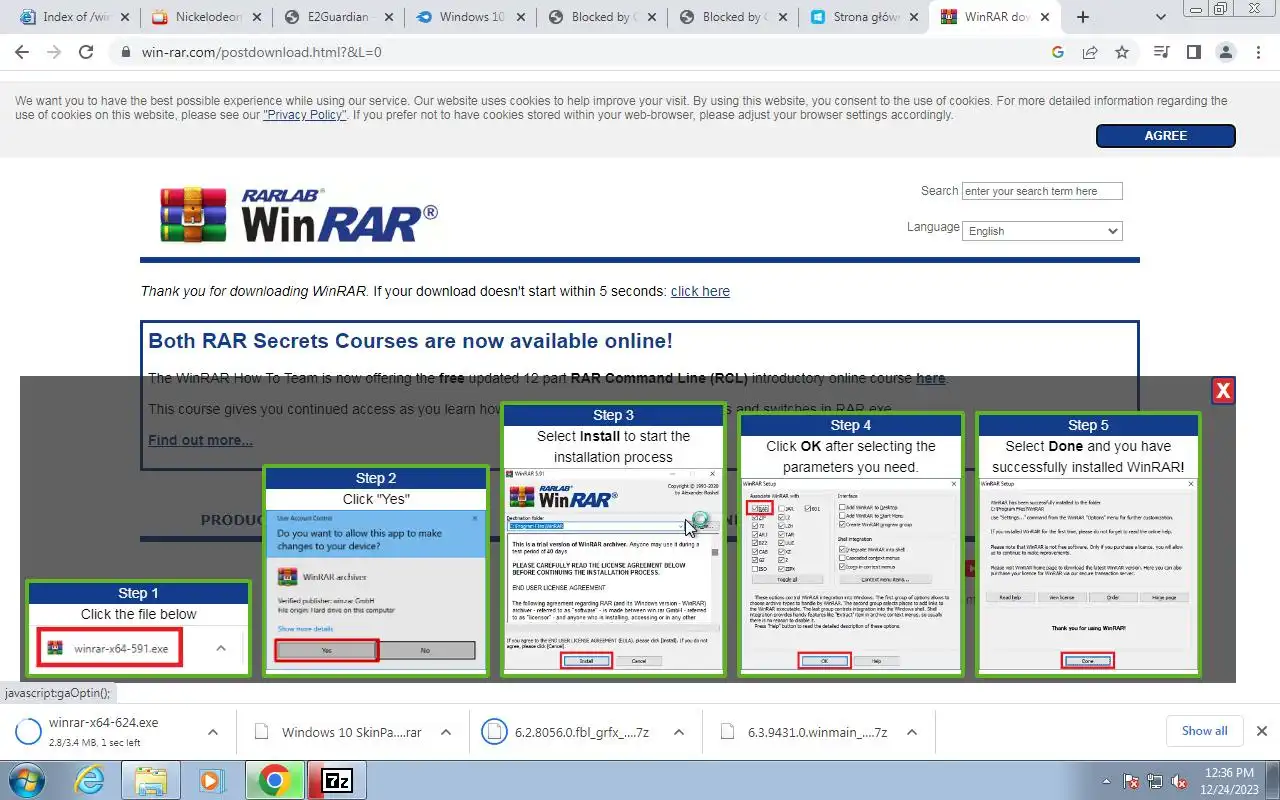Click Show all downloads button
The image size is (1280, 800).
click(1204, 731)
